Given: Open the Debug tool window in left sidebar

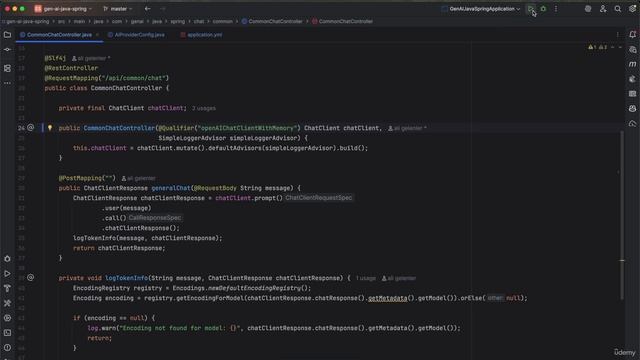Looking at the screenshot, I should pyautogui.click(x=7, y=259).
